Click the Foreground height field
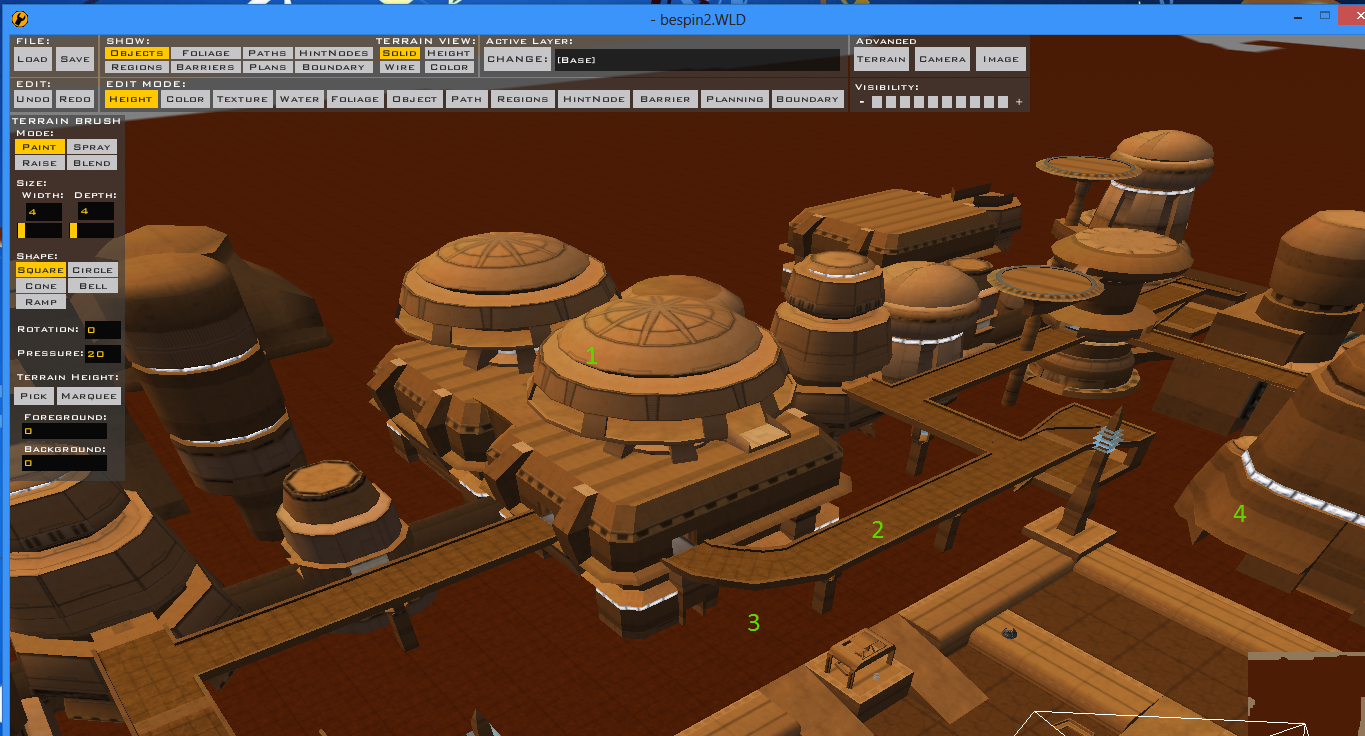Image resolution: width=1365 pixels, height=736 pixels. [64, 431]
